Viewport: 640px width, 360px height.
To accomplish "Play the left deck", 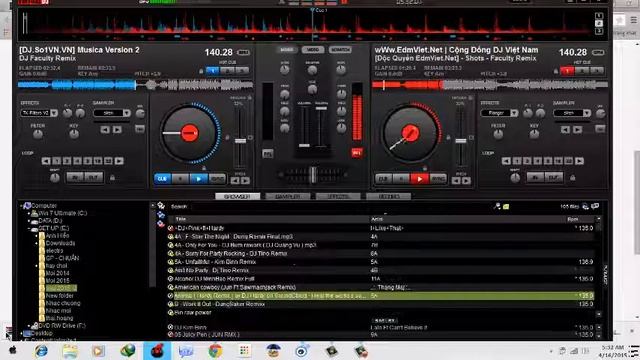I will 198,179.
